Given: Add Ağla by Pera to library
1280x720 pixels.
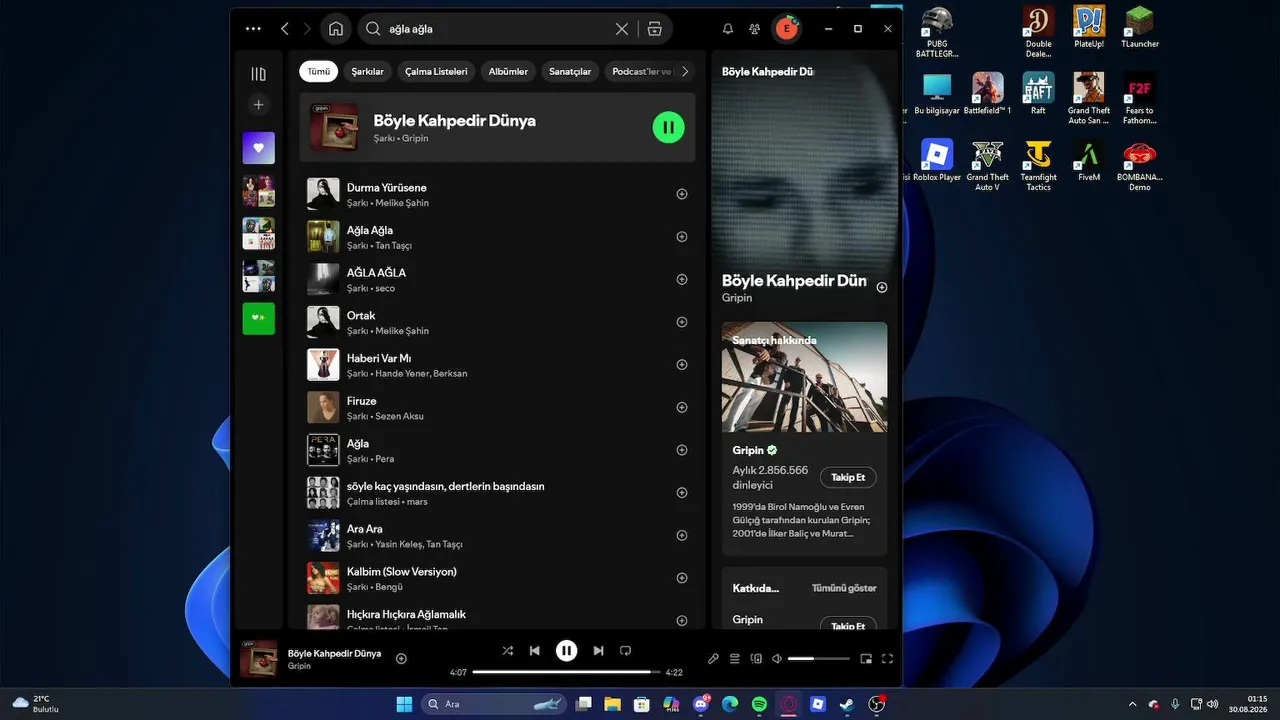Looking at the screenshot, I should (682, 450).
